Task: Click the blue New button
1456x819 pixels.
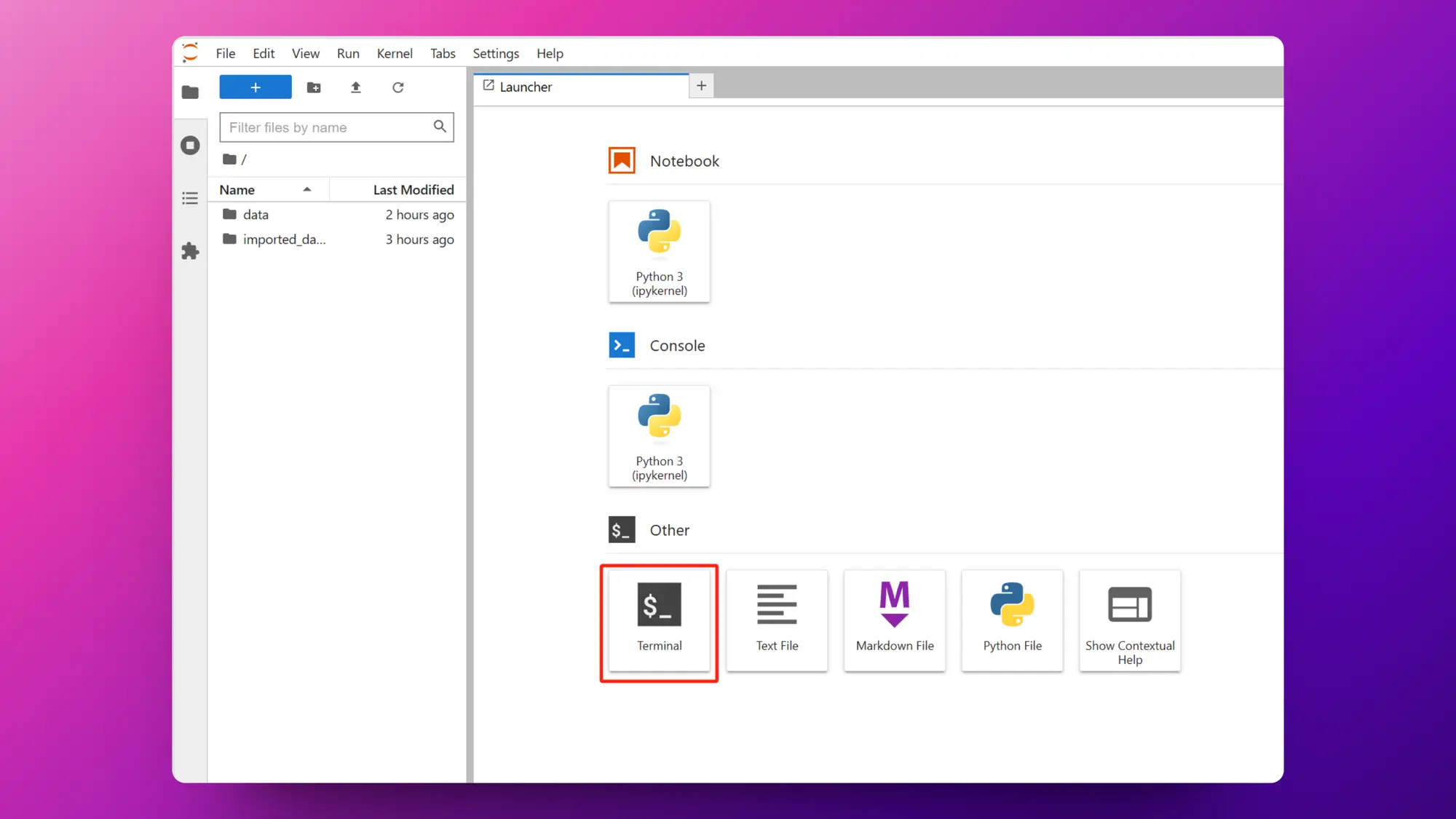Action: pos(255,86)
